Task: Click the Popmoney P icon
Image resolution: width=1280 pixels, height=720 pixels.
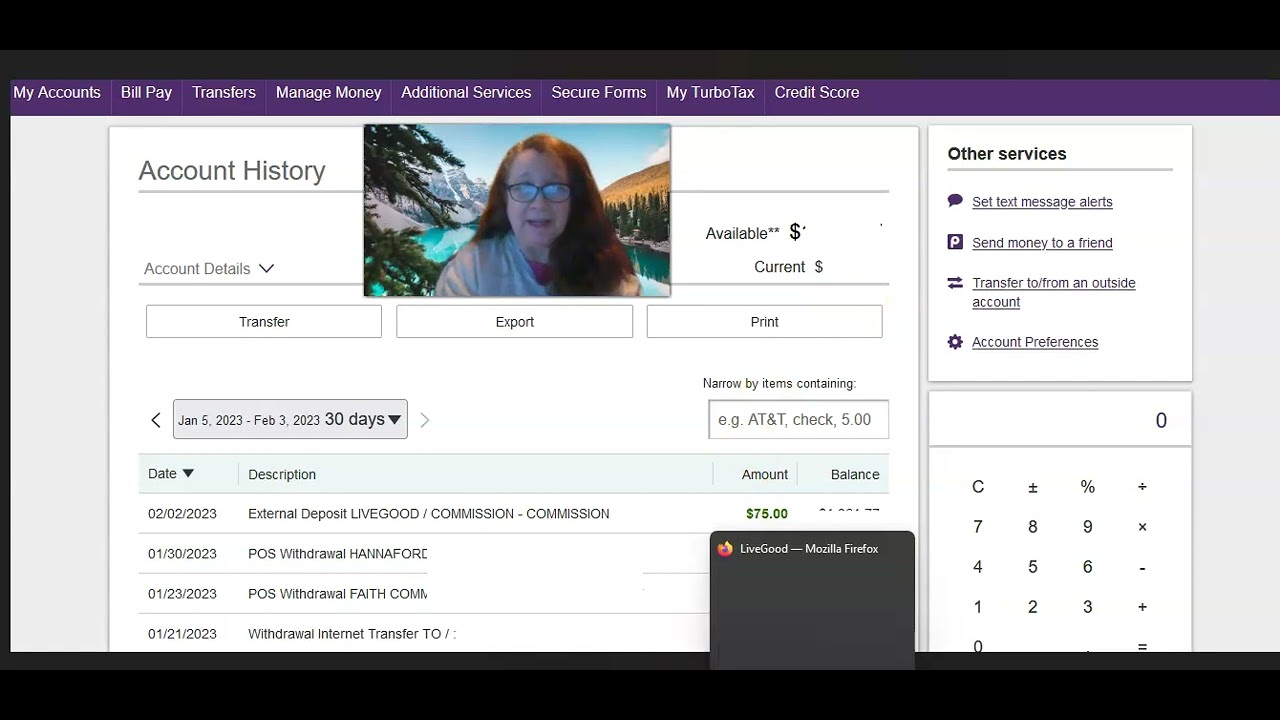Action: click(955, 242)
